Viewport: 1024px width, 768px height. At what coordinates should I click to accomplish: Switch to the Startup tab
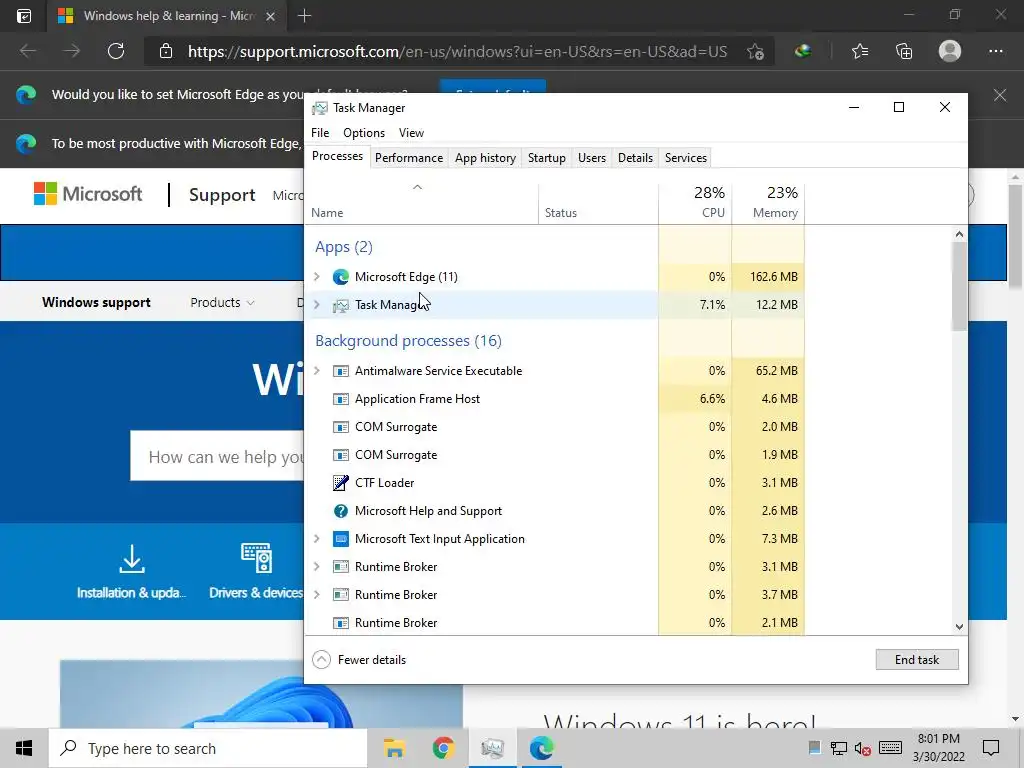coord(547,158)
